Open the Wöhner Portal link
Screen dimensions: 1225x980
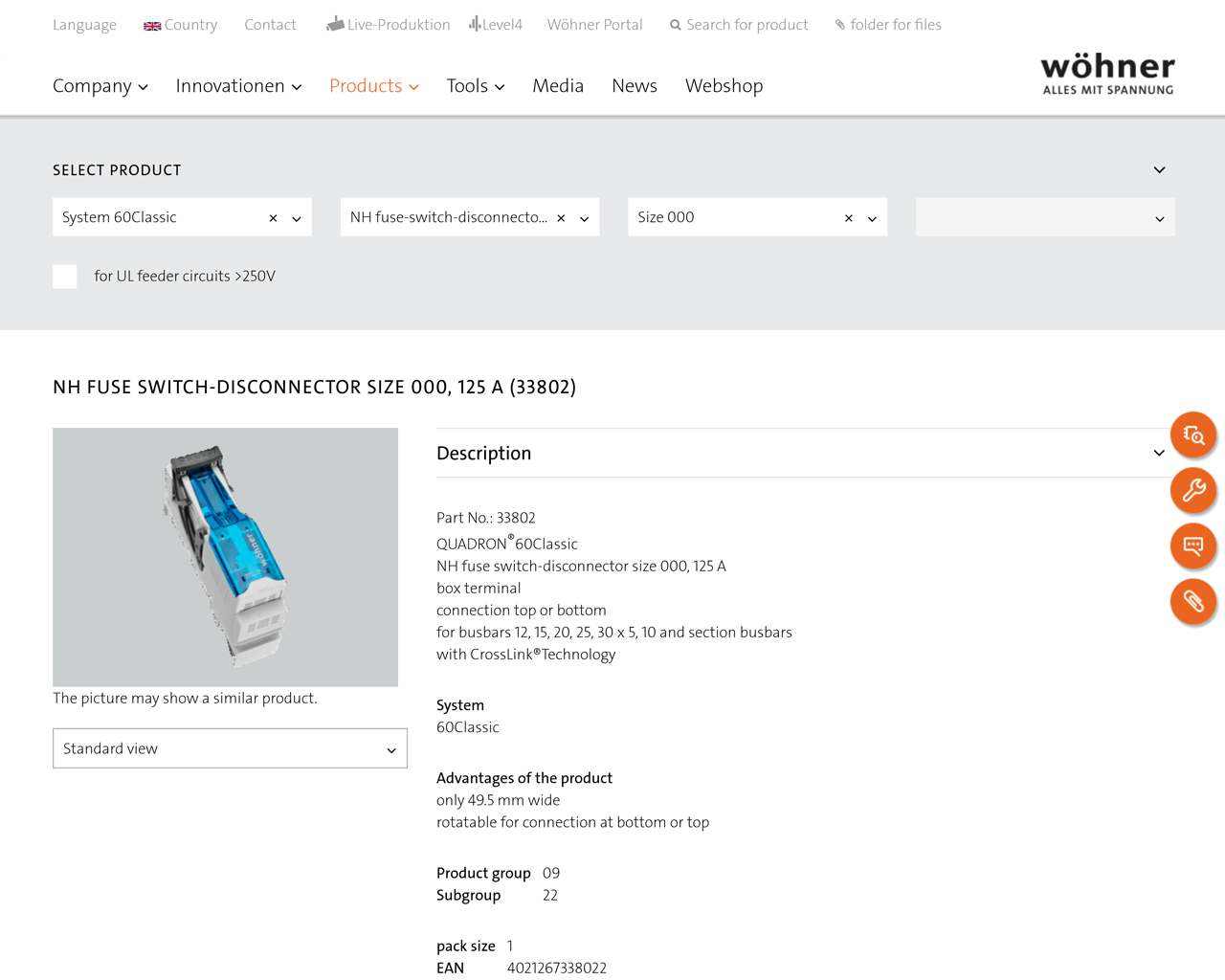pos(595,25)
